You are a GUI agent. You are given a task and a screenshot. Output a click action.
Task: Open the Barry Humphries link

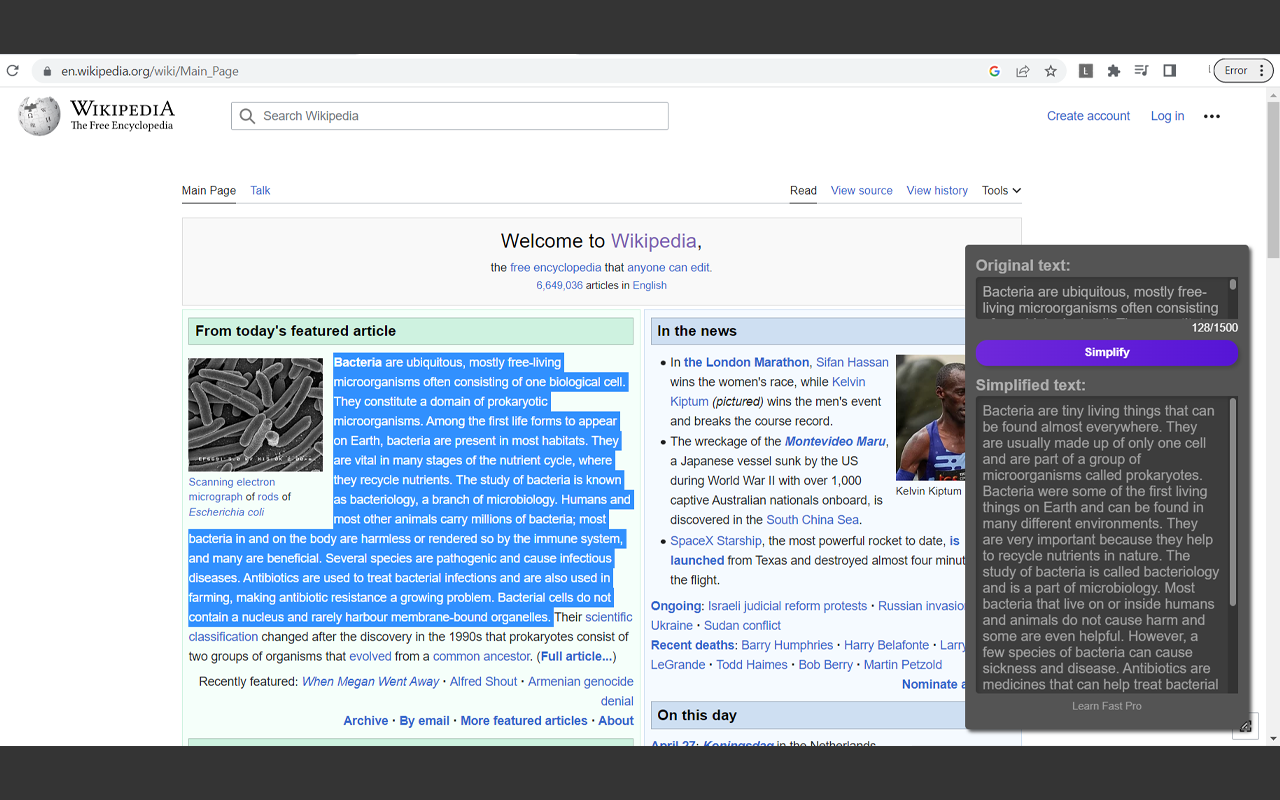coord(787,645)
